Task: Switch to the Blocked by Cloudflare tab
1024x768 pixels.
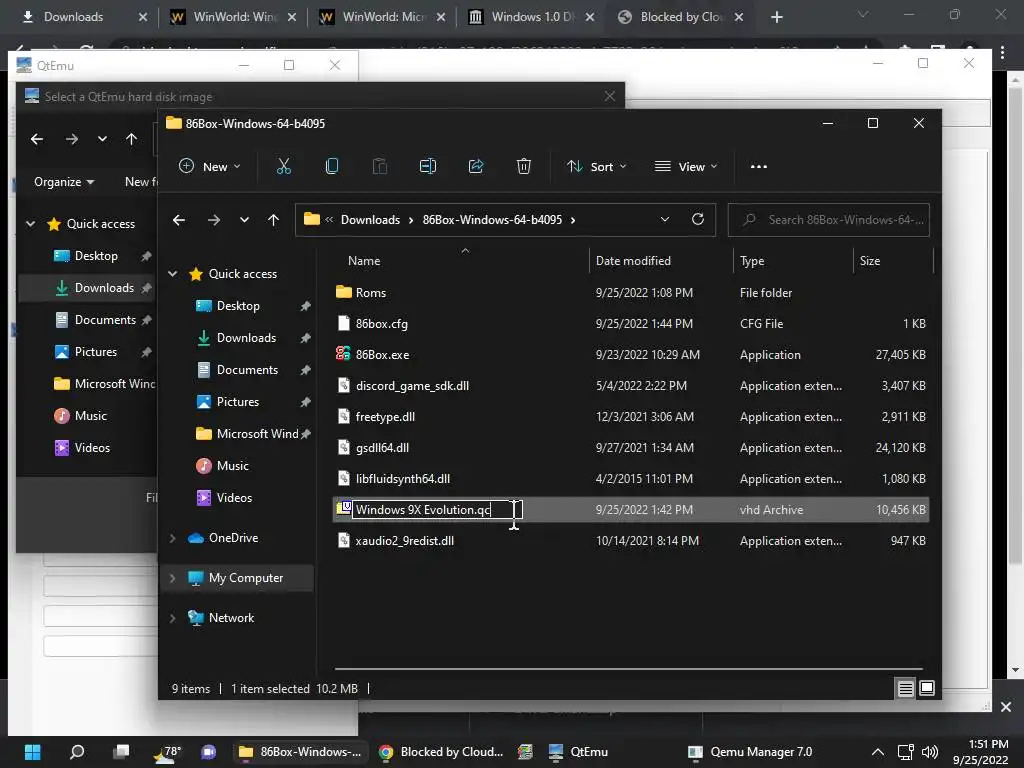Action: click(680, 17)
